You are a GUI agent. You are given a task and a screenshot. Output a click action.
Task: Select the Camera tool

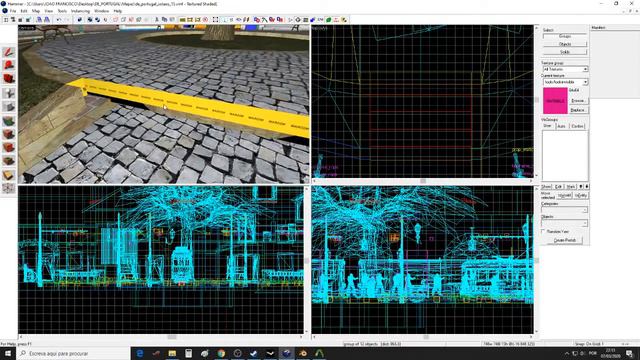(9, 78)
